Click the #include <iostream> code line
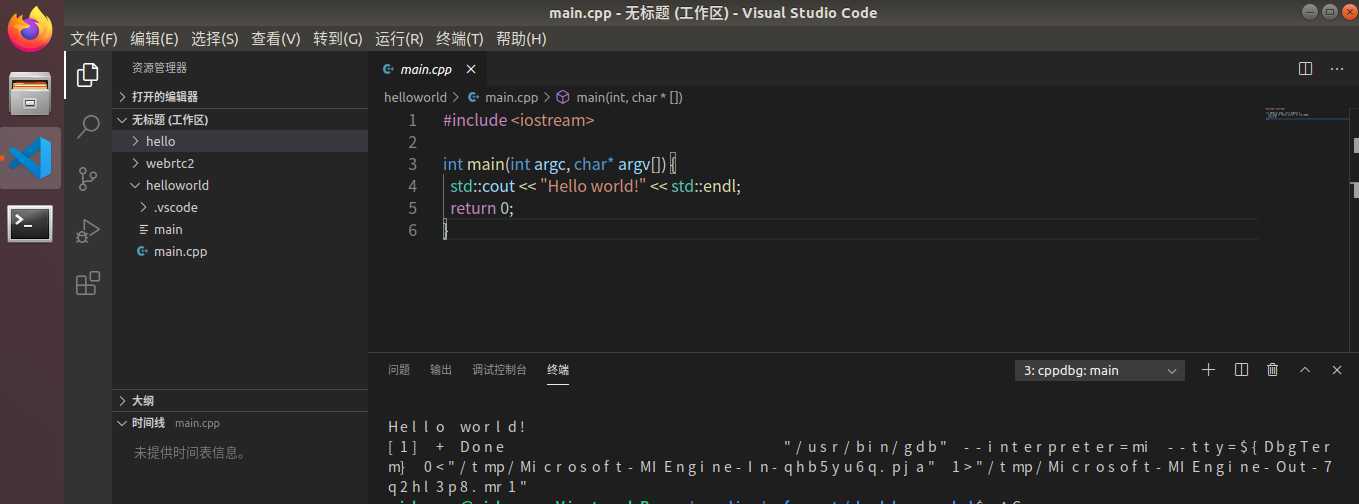Viewport: 1359px width, 504px height. click(519, 120)
